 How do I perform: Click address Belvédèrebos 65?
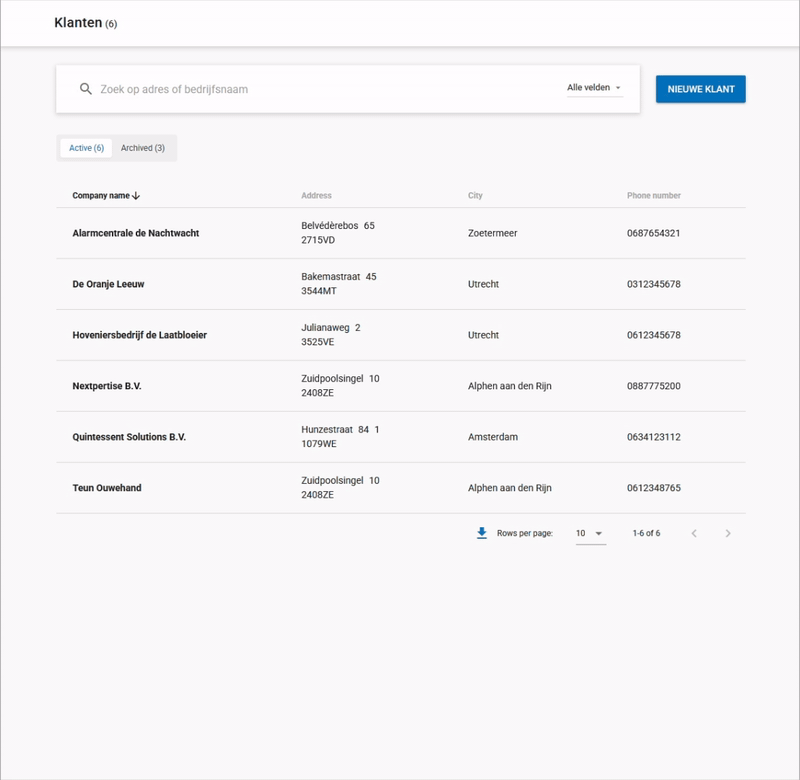point(338,225)
